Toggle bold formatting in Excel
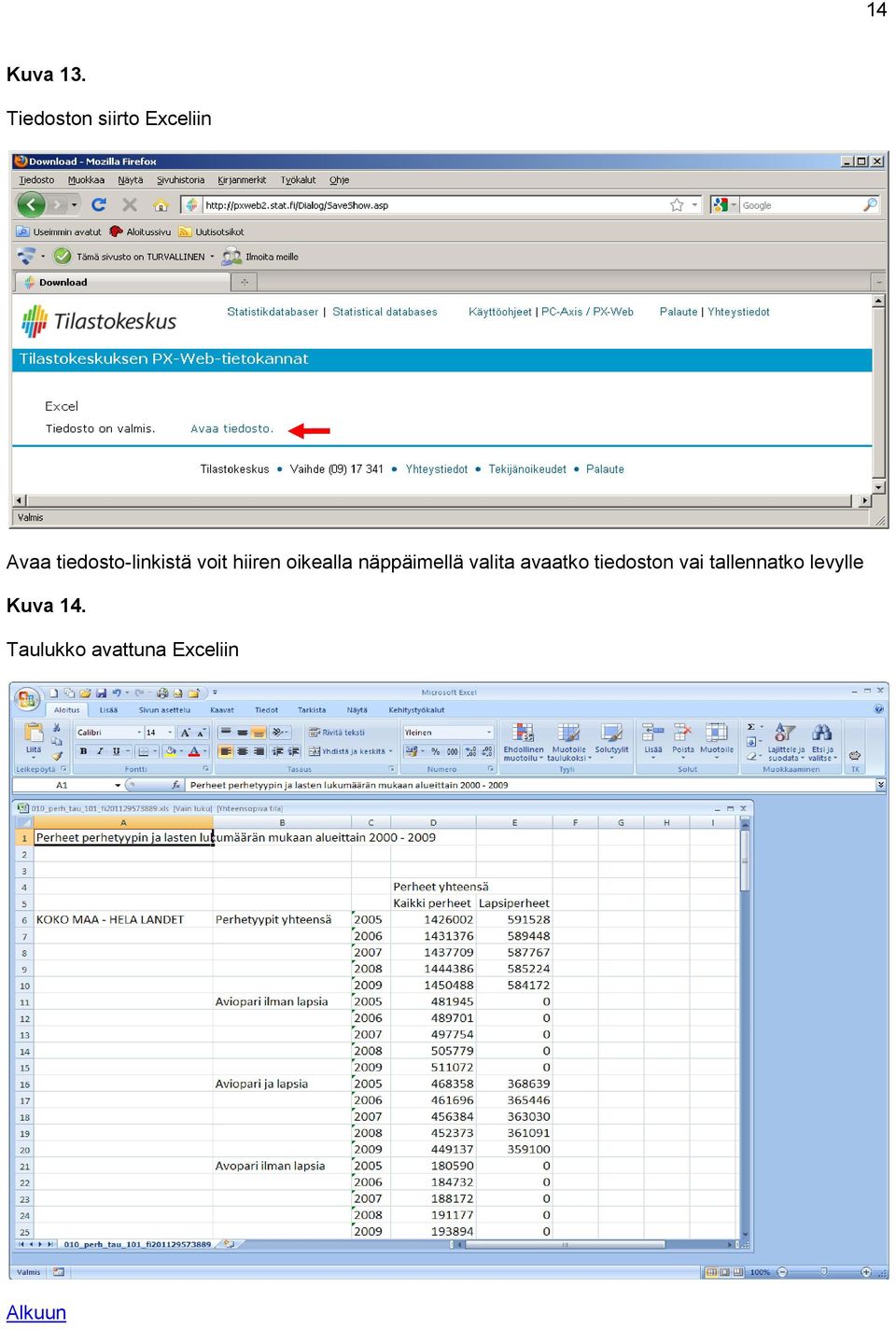The image size is (896, 1329). [x=83, y=751]
